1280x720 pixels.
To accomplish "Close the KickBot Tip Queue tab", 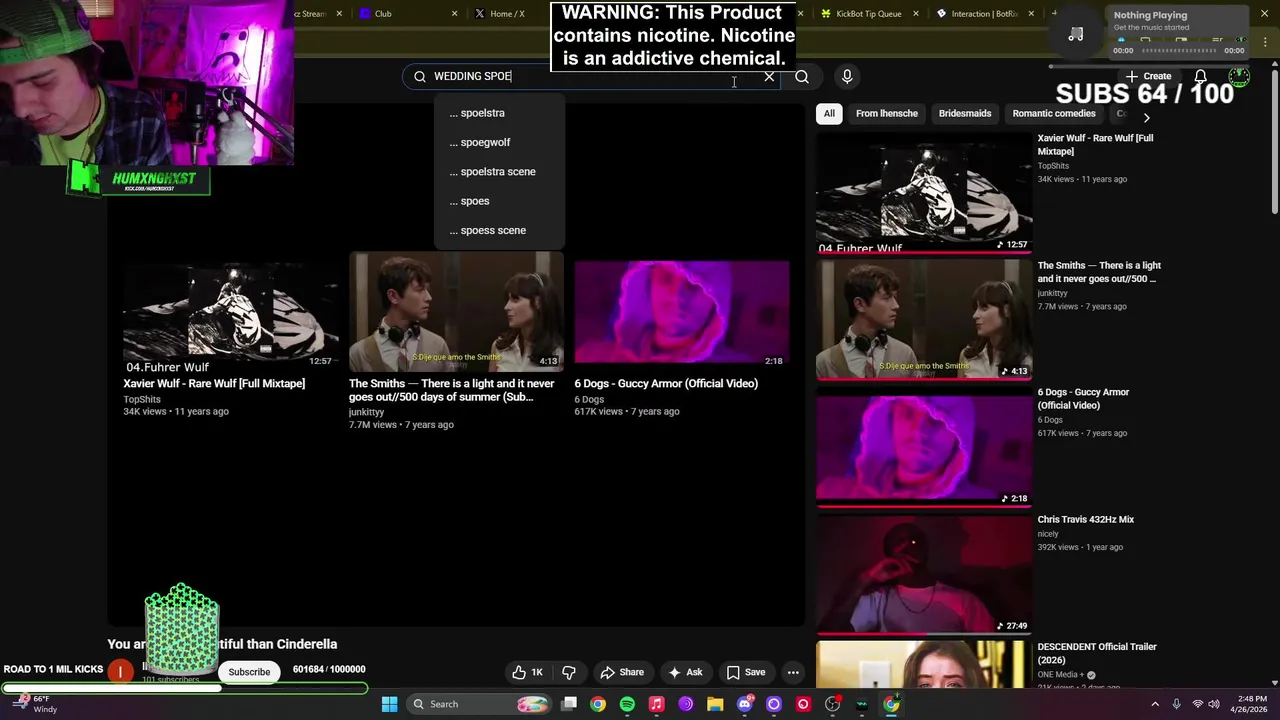I will [x=916, y=14].
